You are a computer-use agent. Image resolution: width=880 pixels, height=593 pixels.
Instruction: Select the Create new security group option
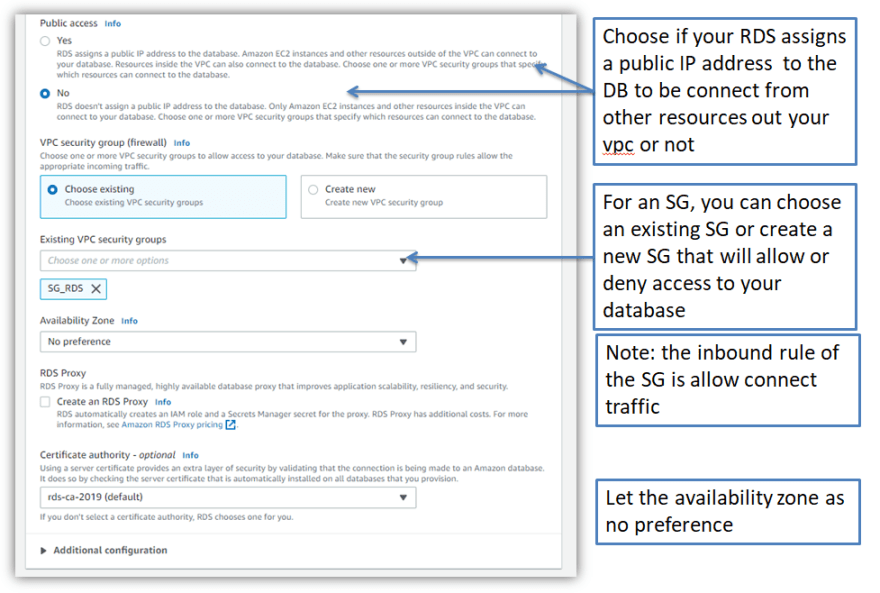424,196
